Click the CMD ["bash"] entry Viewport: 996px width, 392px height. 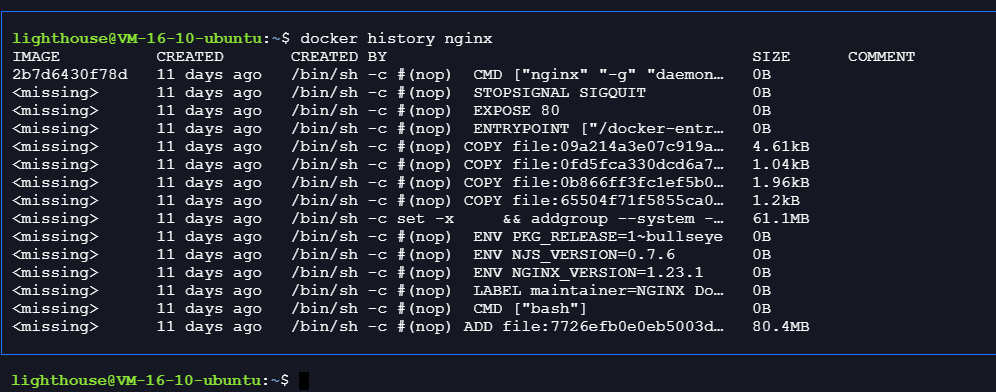point(530,309)
